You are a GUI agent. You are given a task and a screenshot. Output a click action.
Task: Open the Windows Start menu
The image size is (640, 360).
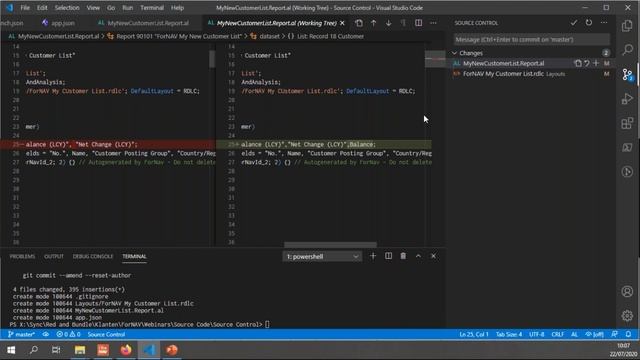pos(11,350)
